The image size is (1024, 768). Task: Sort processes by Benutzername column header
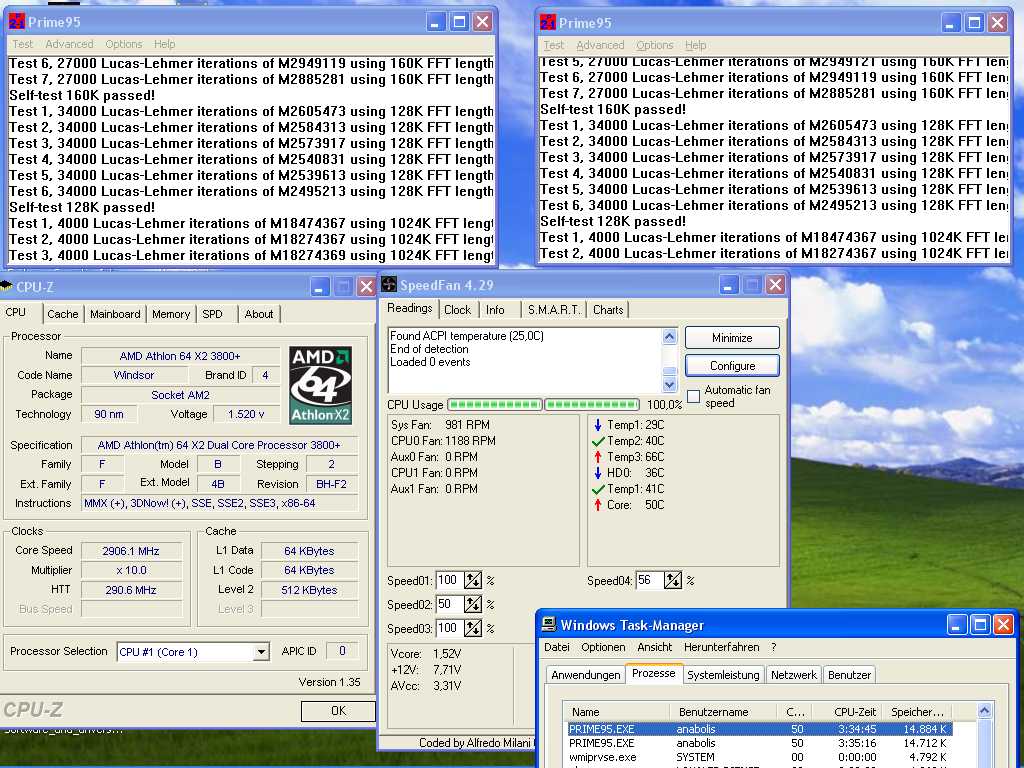[x=724, y=712]
